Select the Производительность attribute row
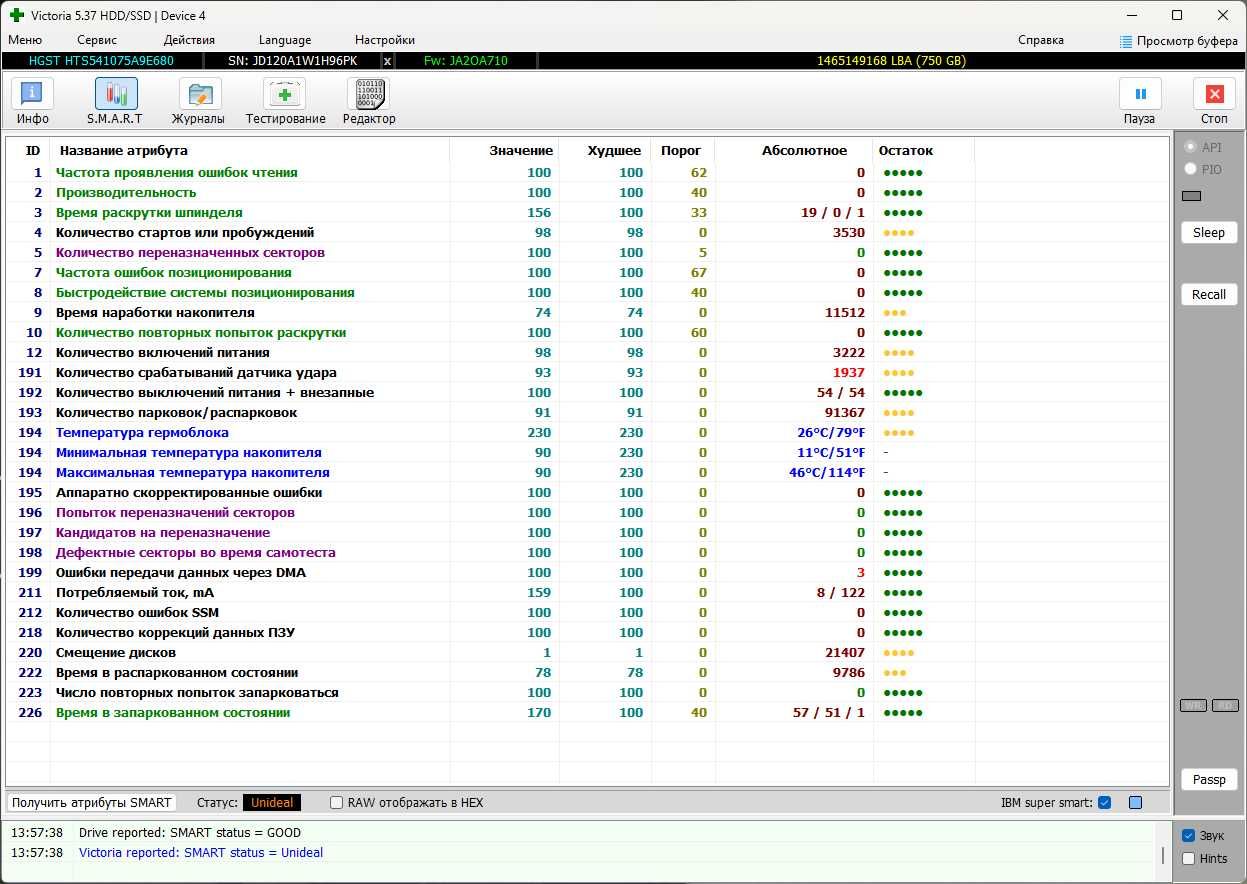This screenshot has width=1247, height=884. (587, 192)
